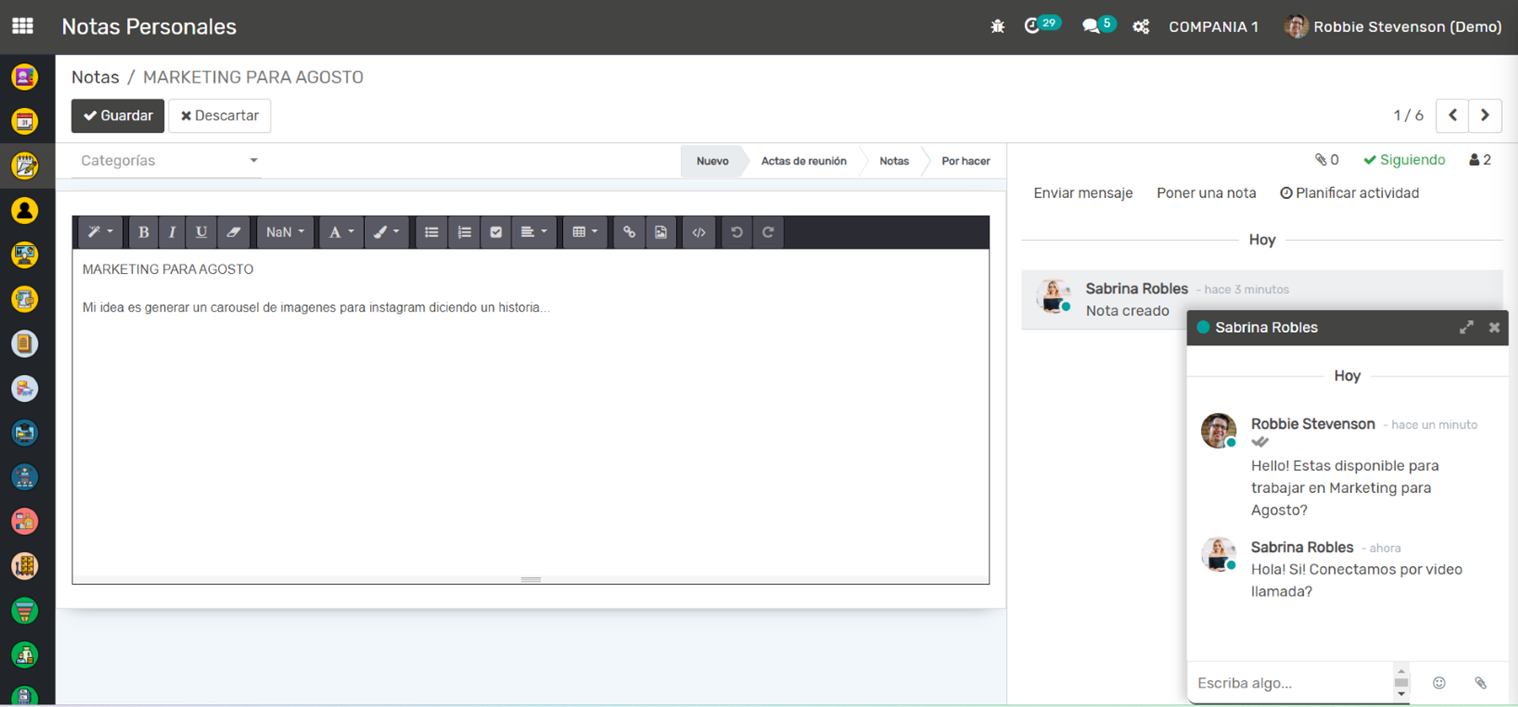Open the debug bug icon menu
The width and height of the screenshot is (1518, 707).
click(997, 27)
